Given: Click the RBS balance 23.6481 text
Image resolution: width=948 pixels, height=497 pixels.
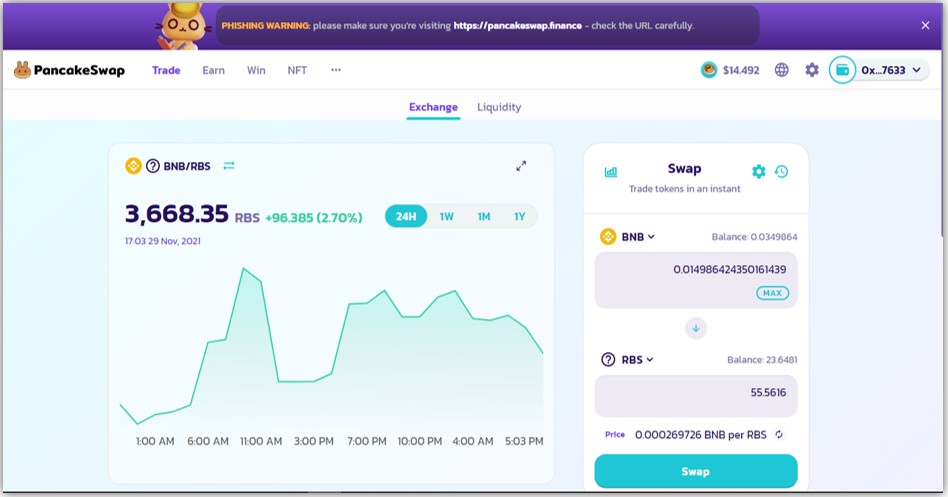Looking at the screenshot, I should click(x=762, y=360).
